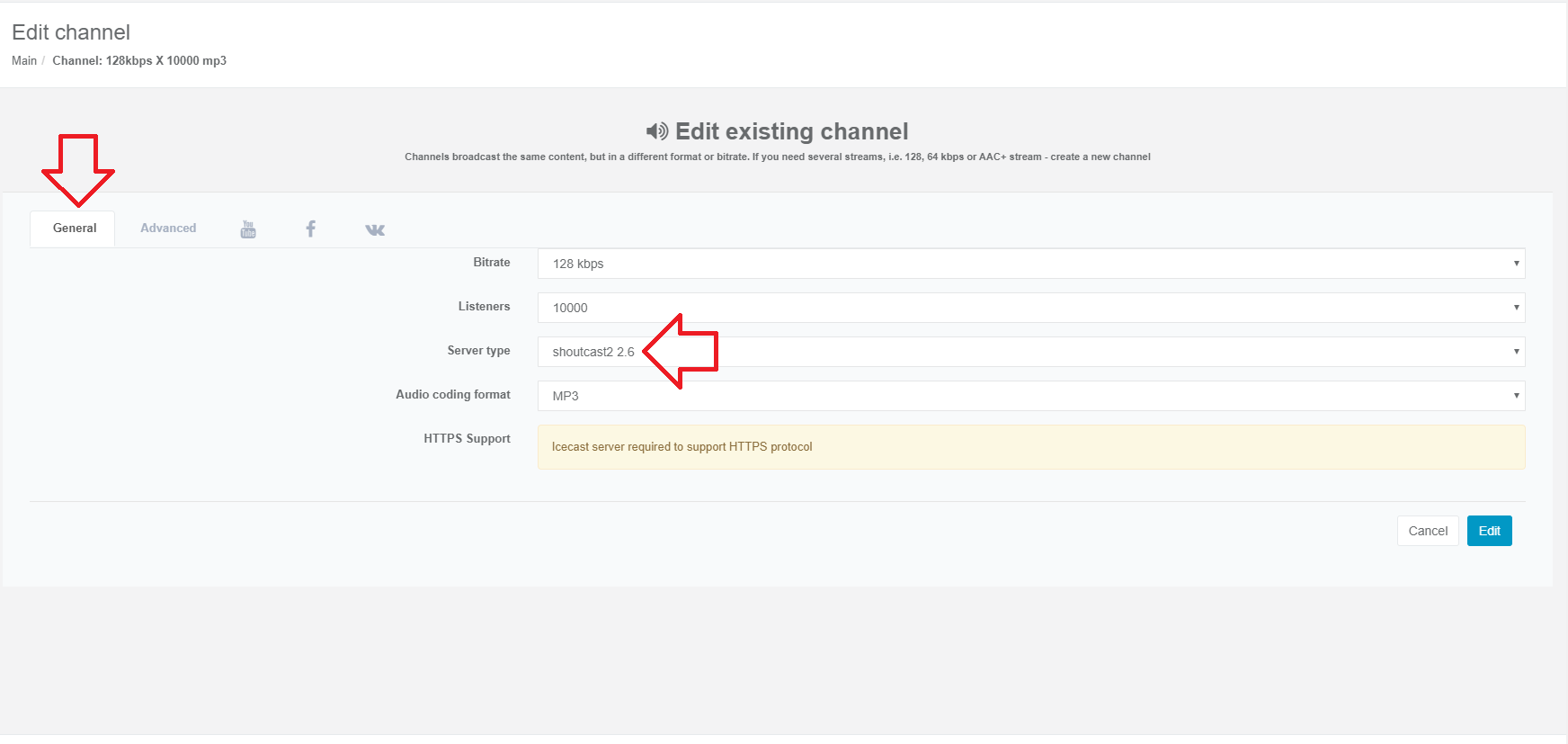Click the Edit channel page title
1568x744 pixels.
coord(71,32)
